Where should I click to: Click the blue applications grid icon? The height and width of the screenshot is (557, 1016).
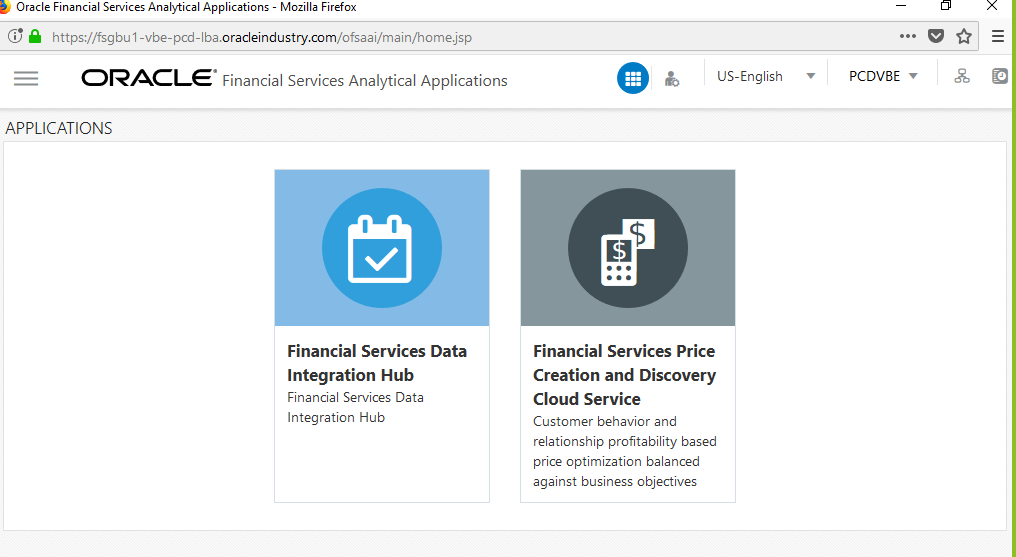[x=632, y=78]
